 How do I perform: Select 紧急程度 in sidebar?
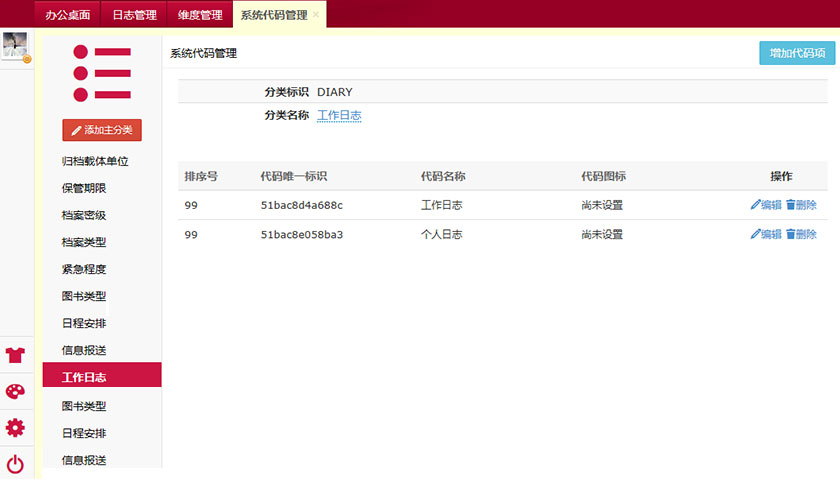pyautogui.click(x=84, y=269)
